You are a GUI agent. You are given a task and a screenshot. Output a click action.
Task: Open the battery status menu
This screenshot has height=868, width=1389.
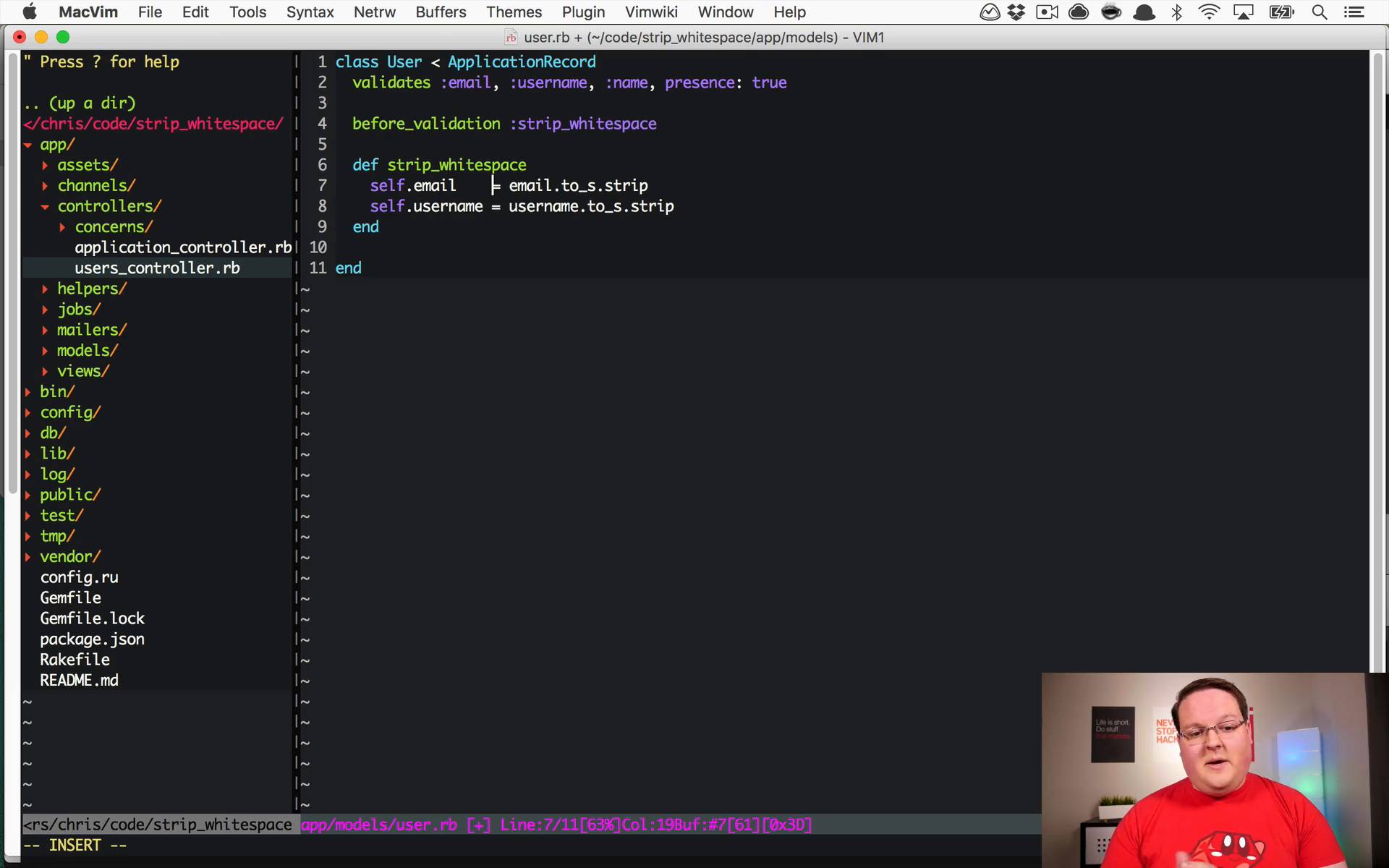[1281, 12]
